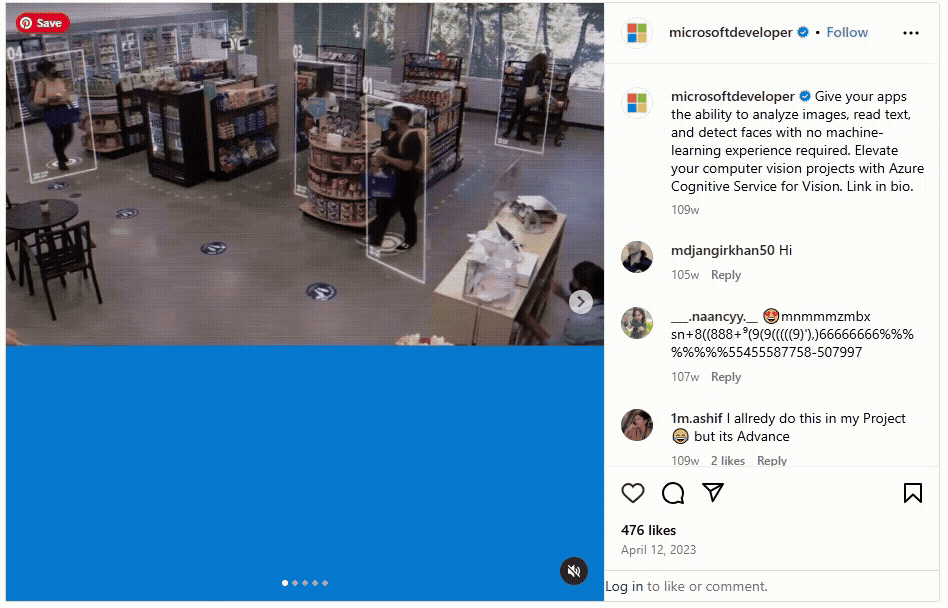Open microsoftdeveloper username in caption
Screen dimensions: 948x608
pos(732,97)
